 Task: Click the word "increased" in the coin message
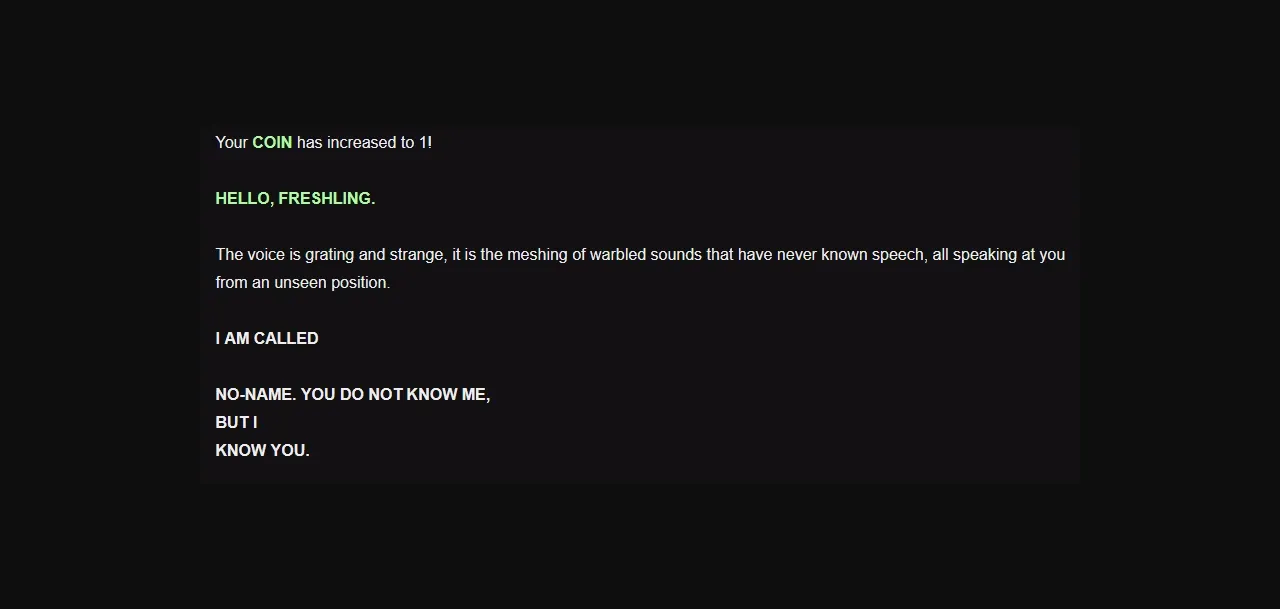(x=361, y=142)
